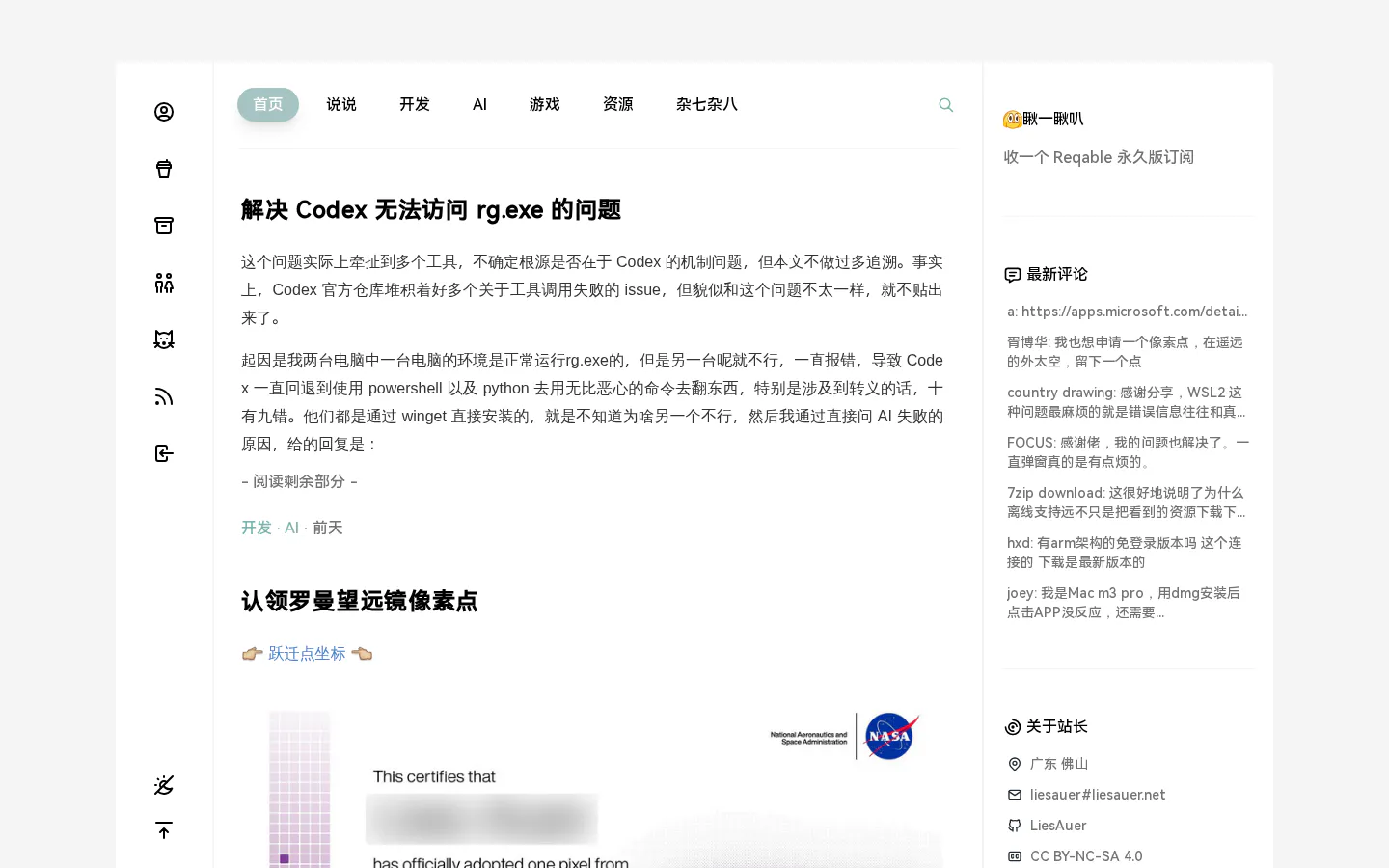
Task: Click the 广东 佛山 location entry
Action: click(1059, 764)
